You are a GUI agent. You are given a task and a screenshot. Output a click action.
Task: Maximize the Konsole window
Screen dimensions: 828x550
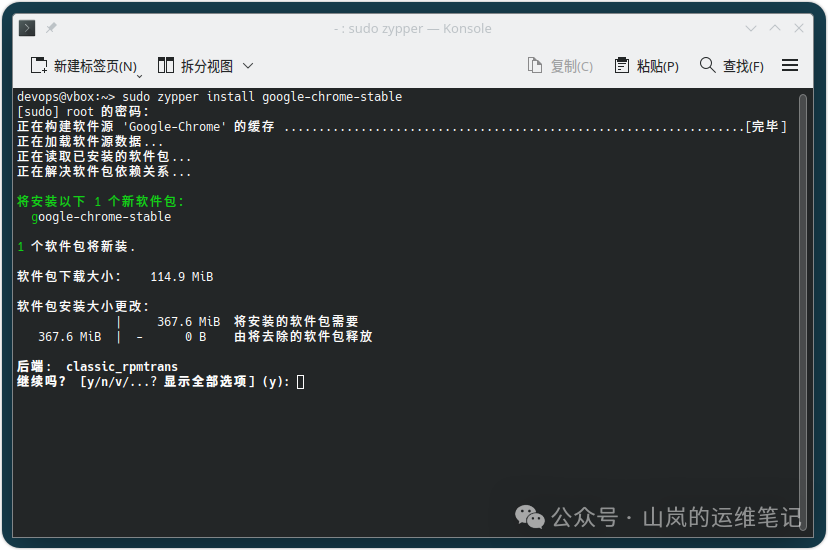click(x=775, y=28)
